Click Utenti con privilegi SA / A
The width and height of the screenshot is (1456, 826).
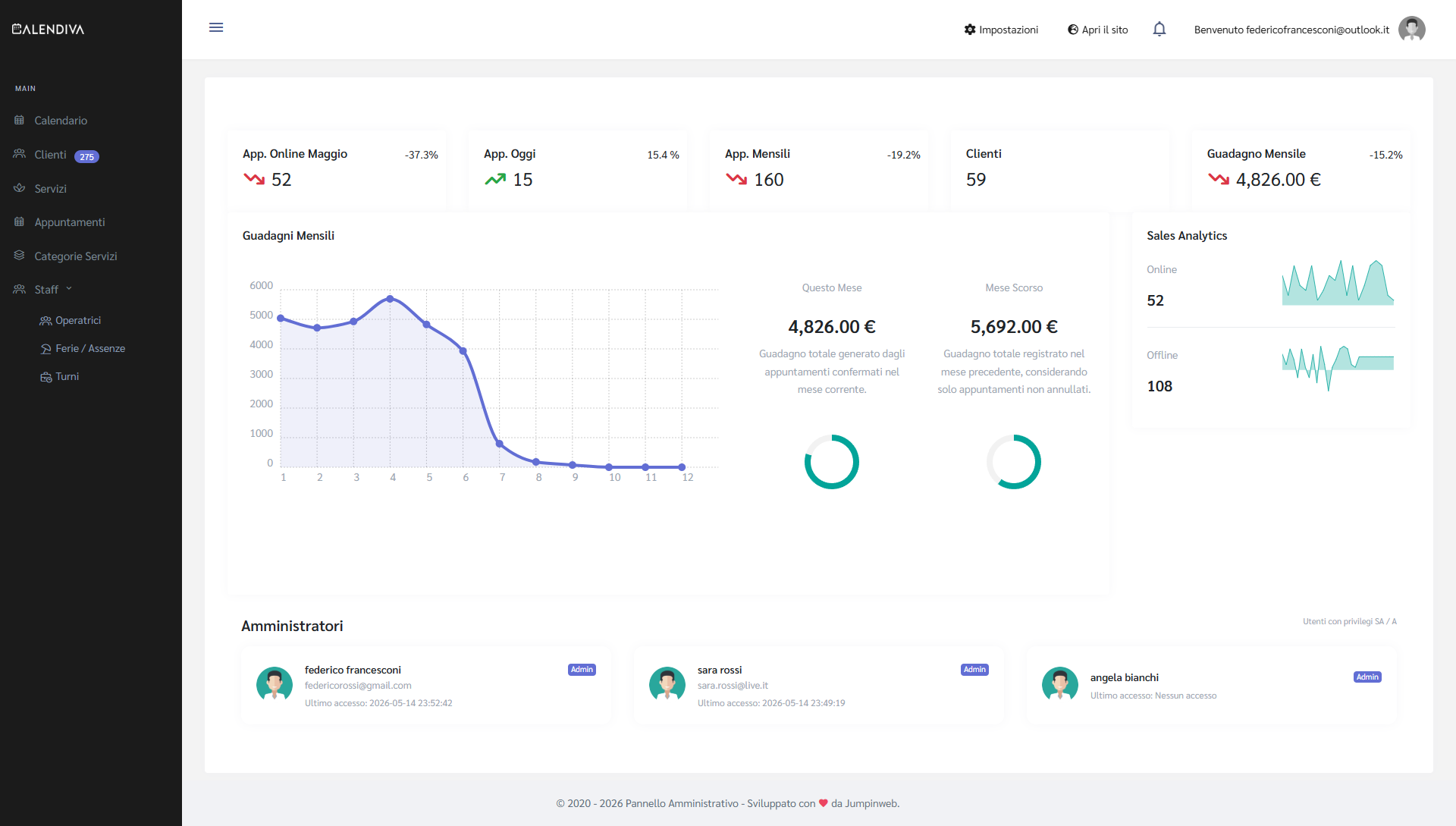tap(1350, 621)
